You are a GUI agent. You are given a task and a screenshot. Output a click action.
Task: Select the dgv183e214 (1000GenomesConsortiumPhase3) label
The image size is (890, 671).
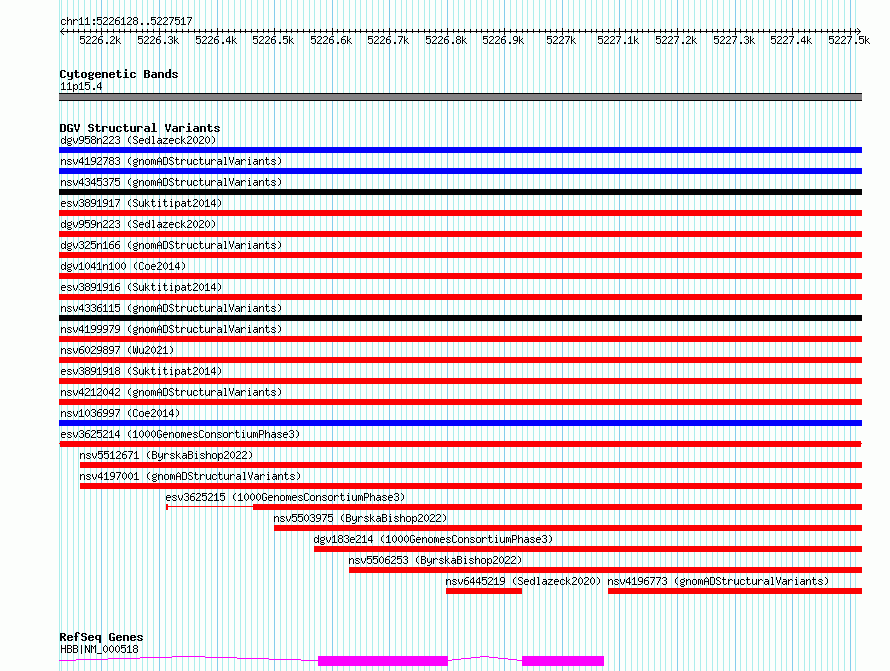433,539
